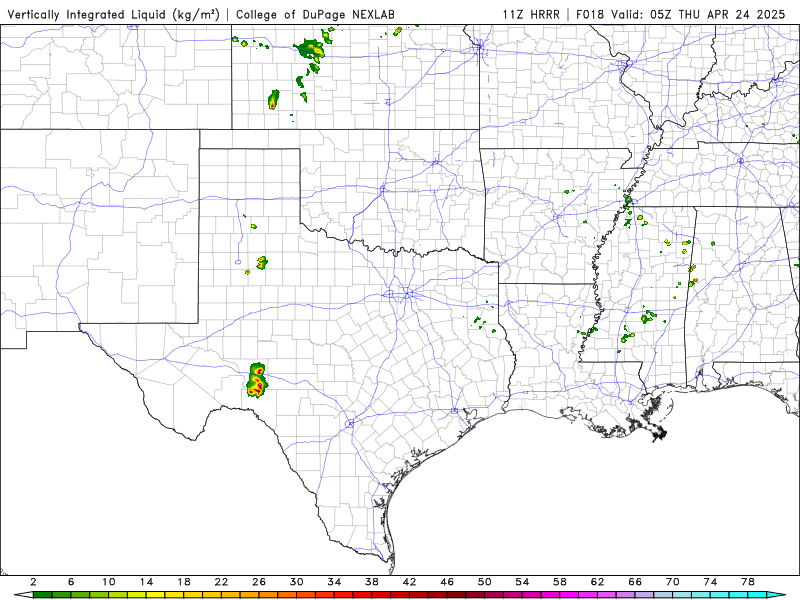Click the color scale label "22"
Viewport: 800px width, 600px height.
click(x=221, y=582)
